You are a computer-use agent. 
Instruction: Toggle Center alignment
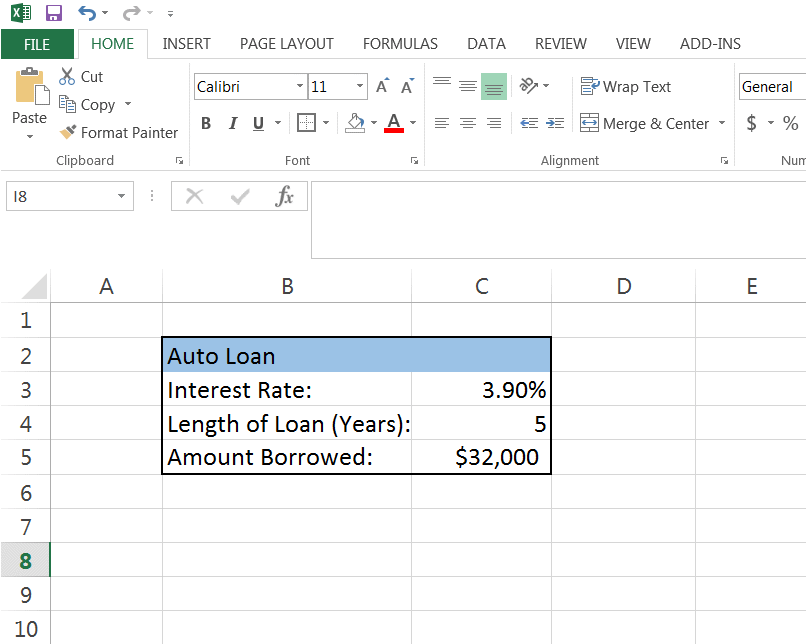(468, 123)
